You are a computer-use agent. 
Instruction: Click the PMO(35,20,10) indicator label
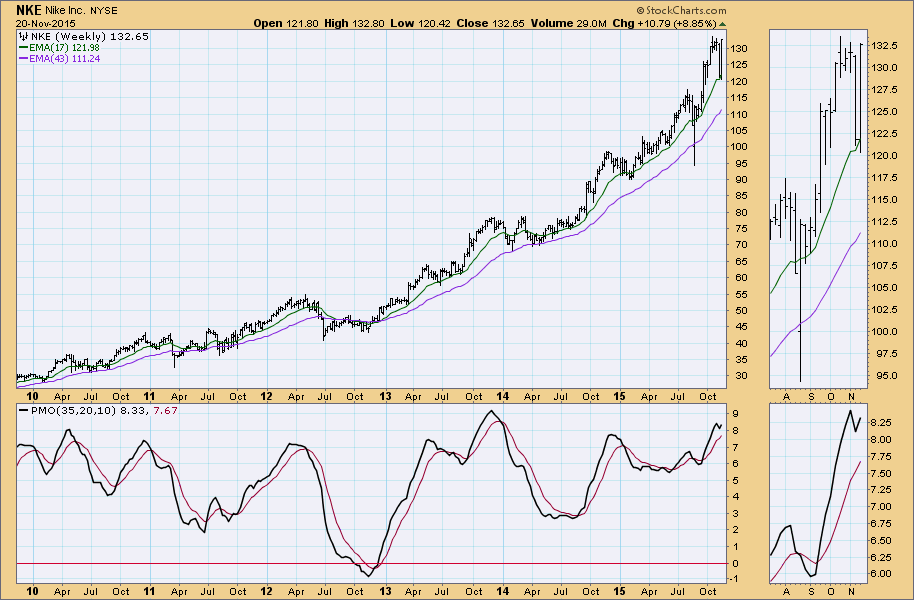tap(55, 411)
